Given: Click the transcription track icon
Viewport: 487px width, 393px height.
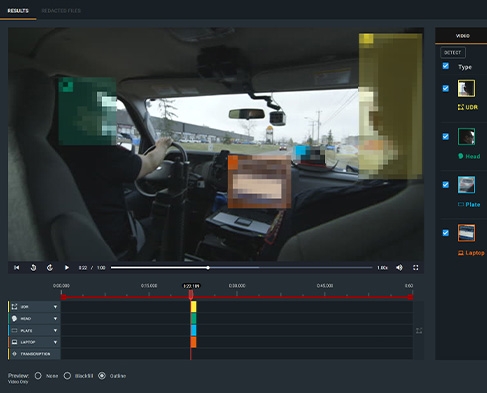Looking at the screenshot, I should point(14,354).
